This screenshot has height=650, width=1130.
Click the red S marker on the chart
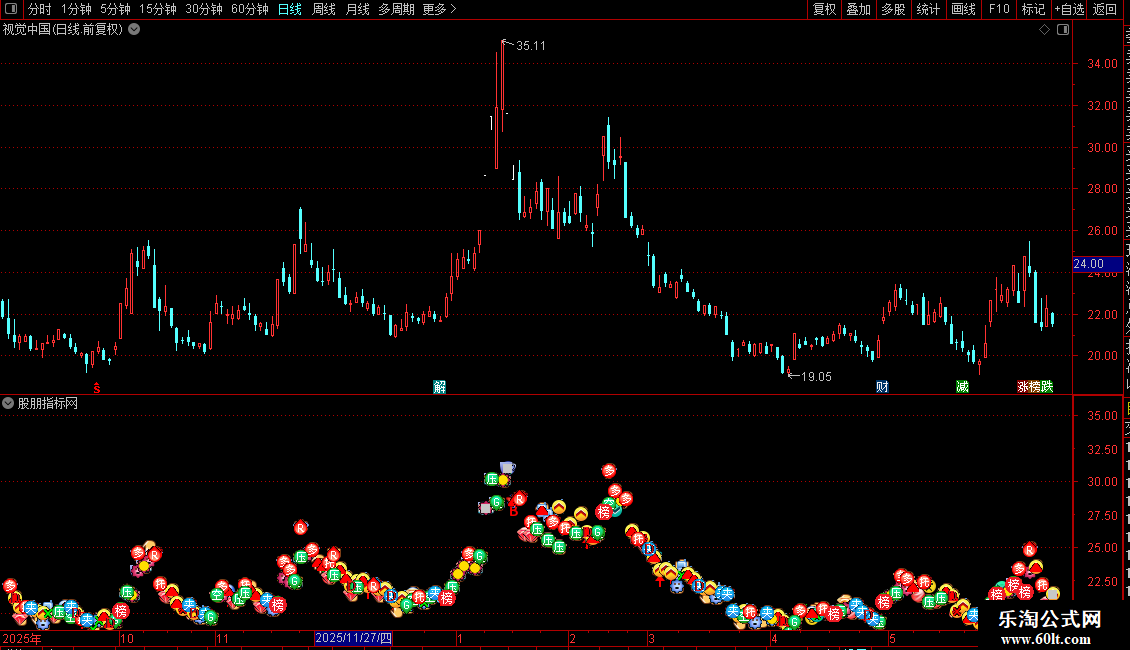tap(97, 388)
